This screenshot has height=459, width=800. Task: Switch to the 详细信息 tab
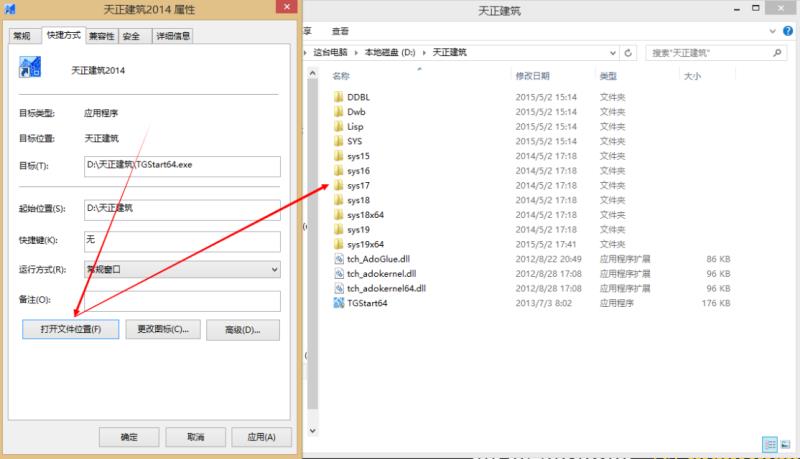[x=173, y=36]
